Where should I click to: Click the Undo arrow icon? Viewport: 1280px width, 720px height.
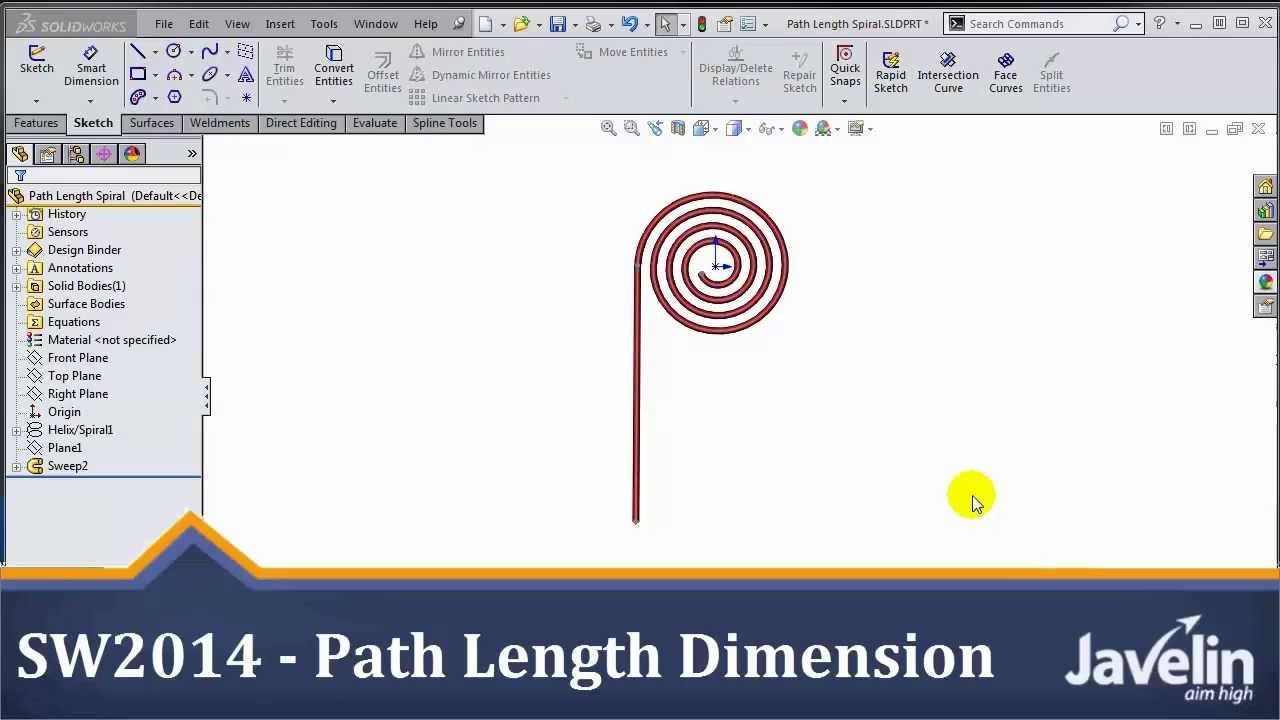[629, 23]
